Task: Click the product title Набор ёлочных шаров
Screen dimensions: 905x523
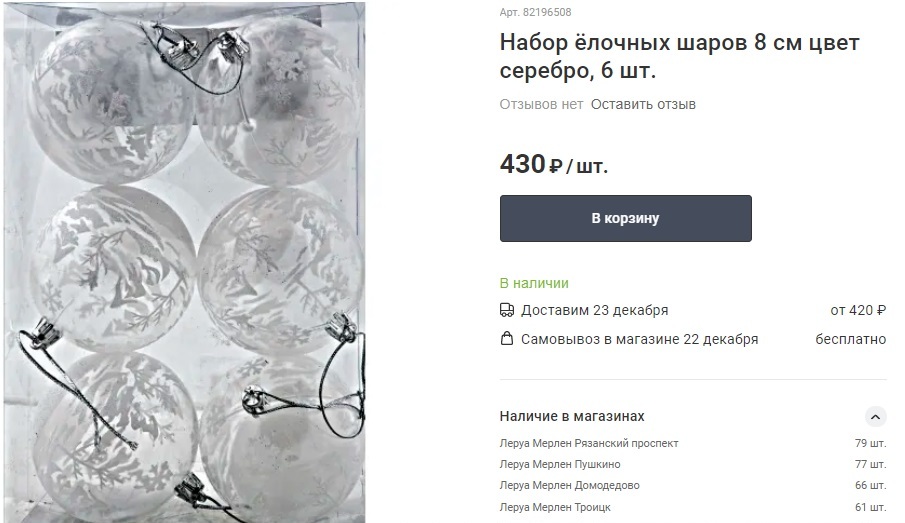Action: (x=679, y=56)
